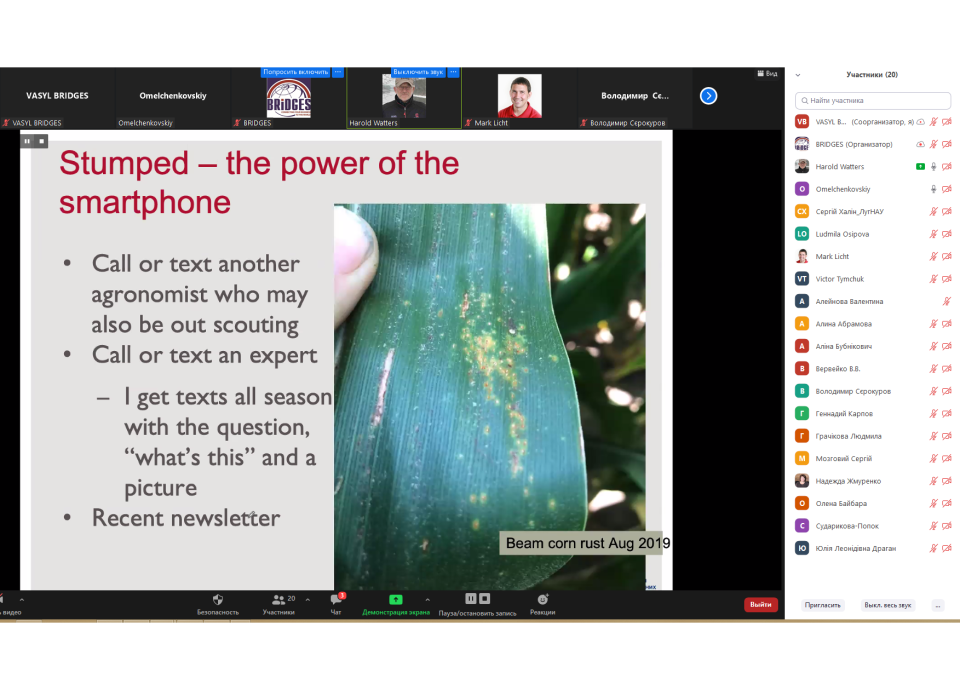Toggle Mark Licht muted microphone icon
Viewport: 960px width, 690px height.
(934, 257)
